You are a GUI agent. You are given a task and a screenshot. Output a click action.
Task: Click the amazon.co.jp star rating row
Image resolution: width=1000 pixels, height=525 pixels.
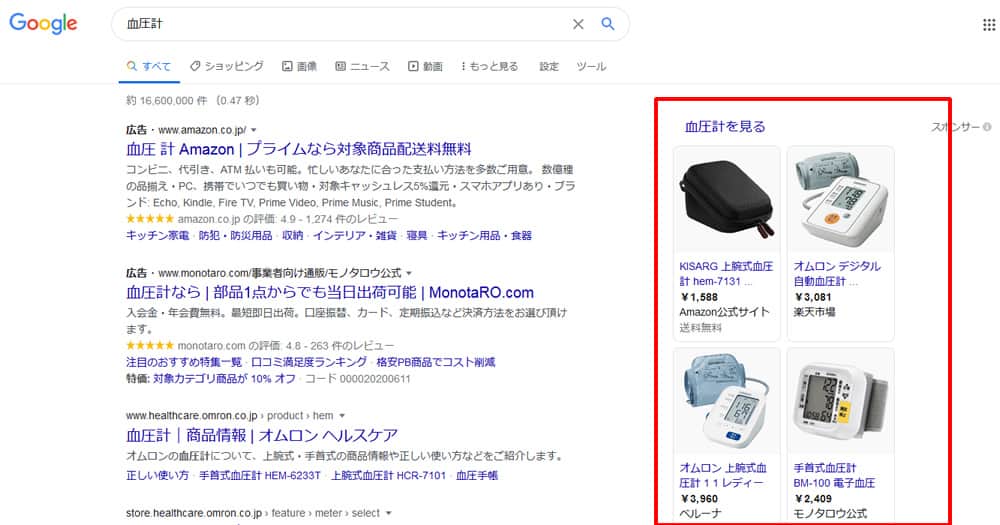tap(261, 219)
